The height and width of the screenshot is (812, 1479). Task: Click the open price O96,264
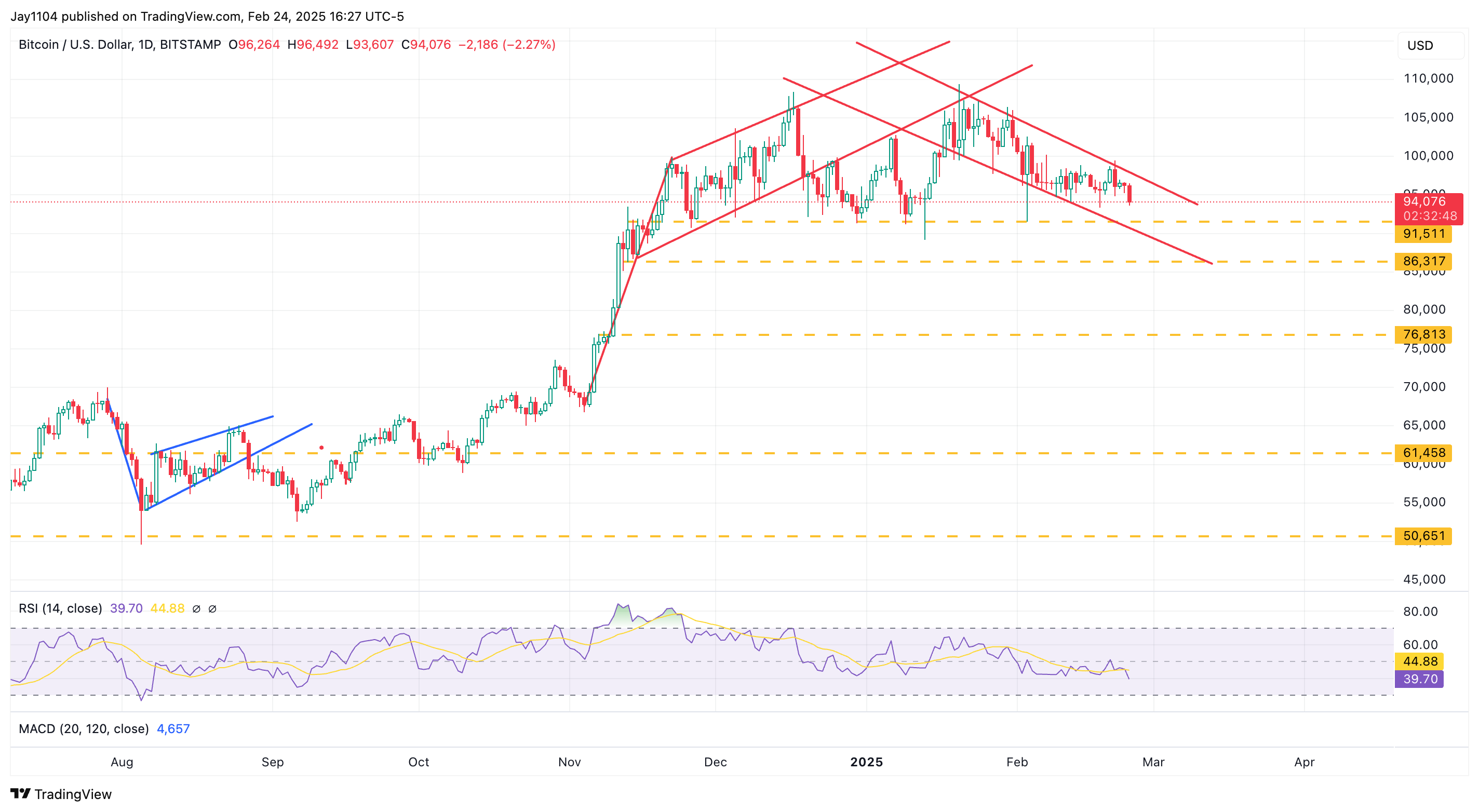(x=254, y=45)
